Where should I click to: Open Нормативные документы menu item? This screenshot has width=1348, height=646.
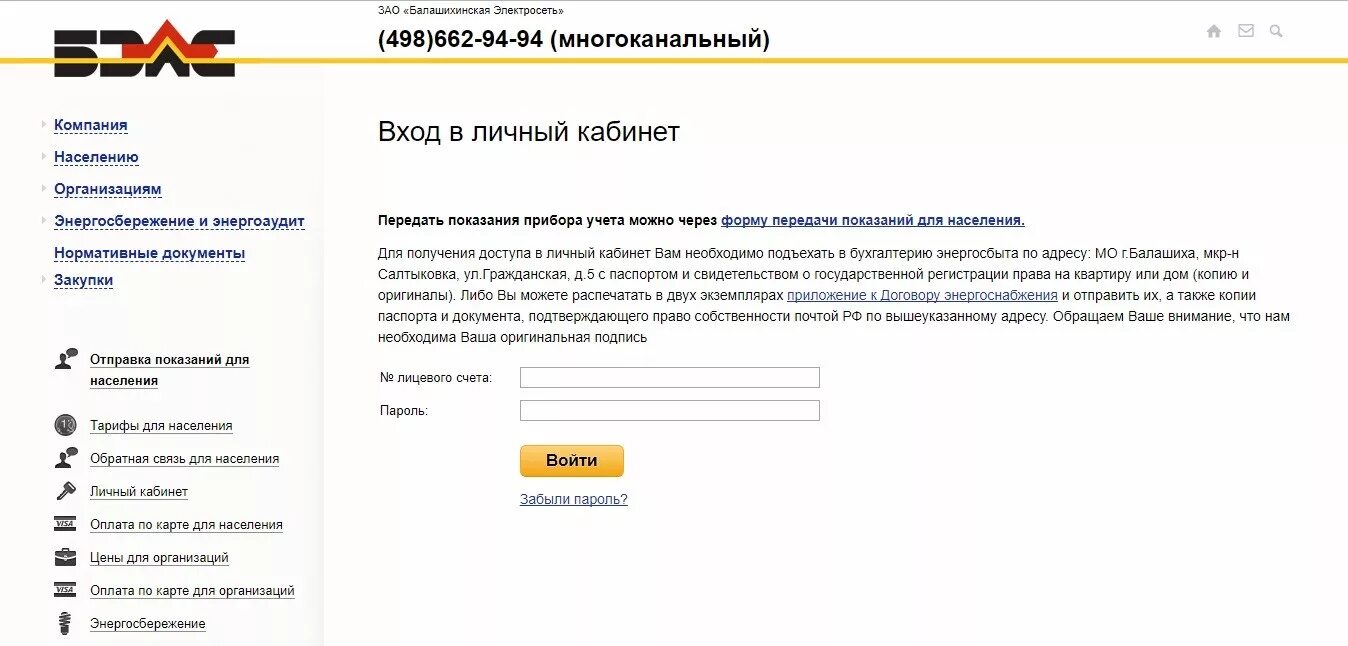(x=150, y=253)
